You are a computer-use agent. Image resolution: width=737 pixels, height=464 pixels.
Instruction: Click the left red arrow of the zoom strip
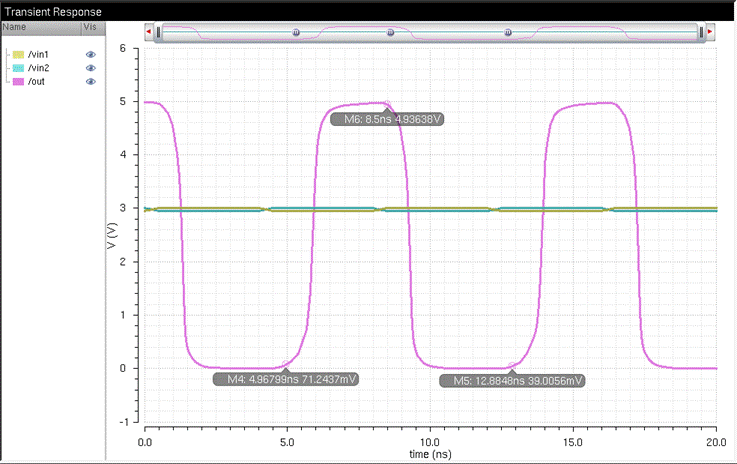(149, 31)
